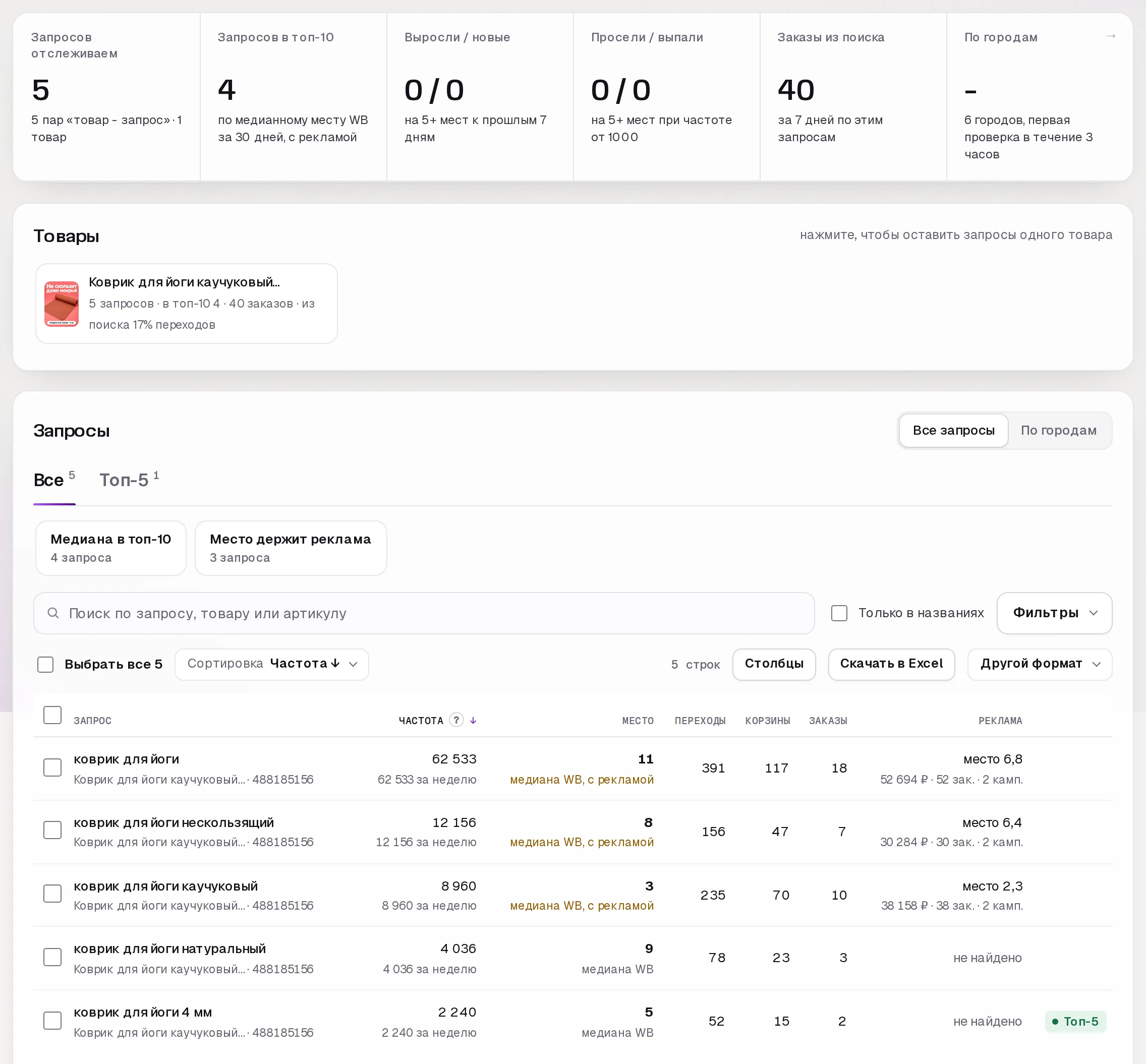The width and height of the screenshot is (1146, 1064).
Task: Click the КОРЗИНЫ column header
Action: coord(767,720)
